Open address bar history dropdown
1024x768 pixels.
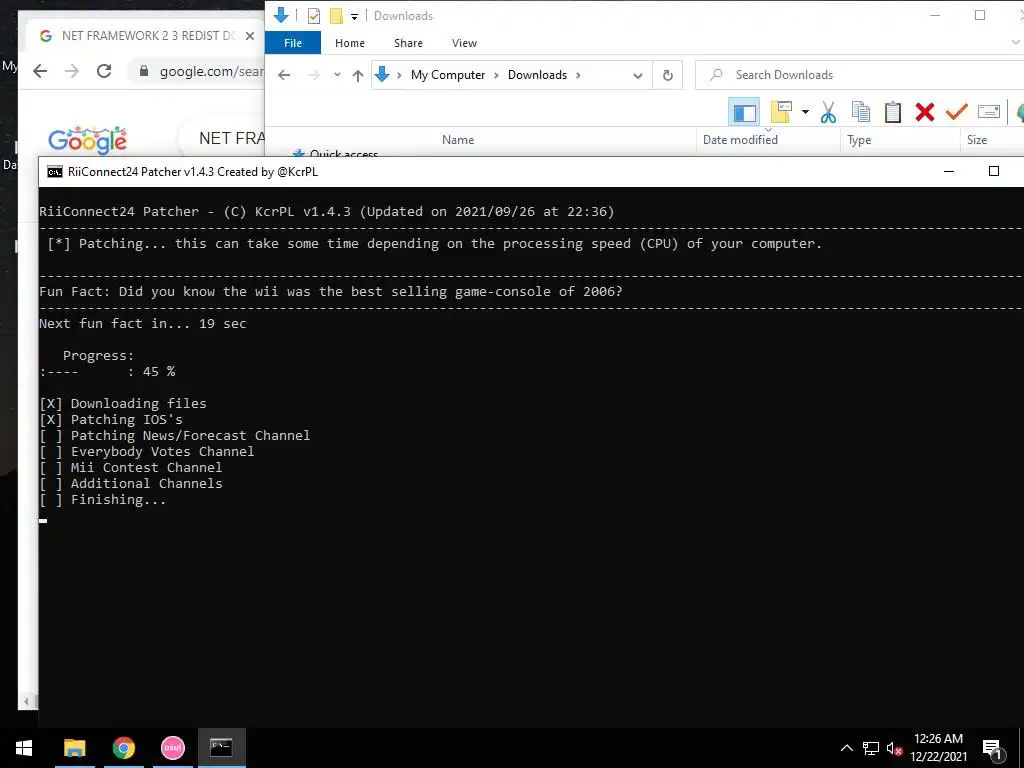click(637, 76)
